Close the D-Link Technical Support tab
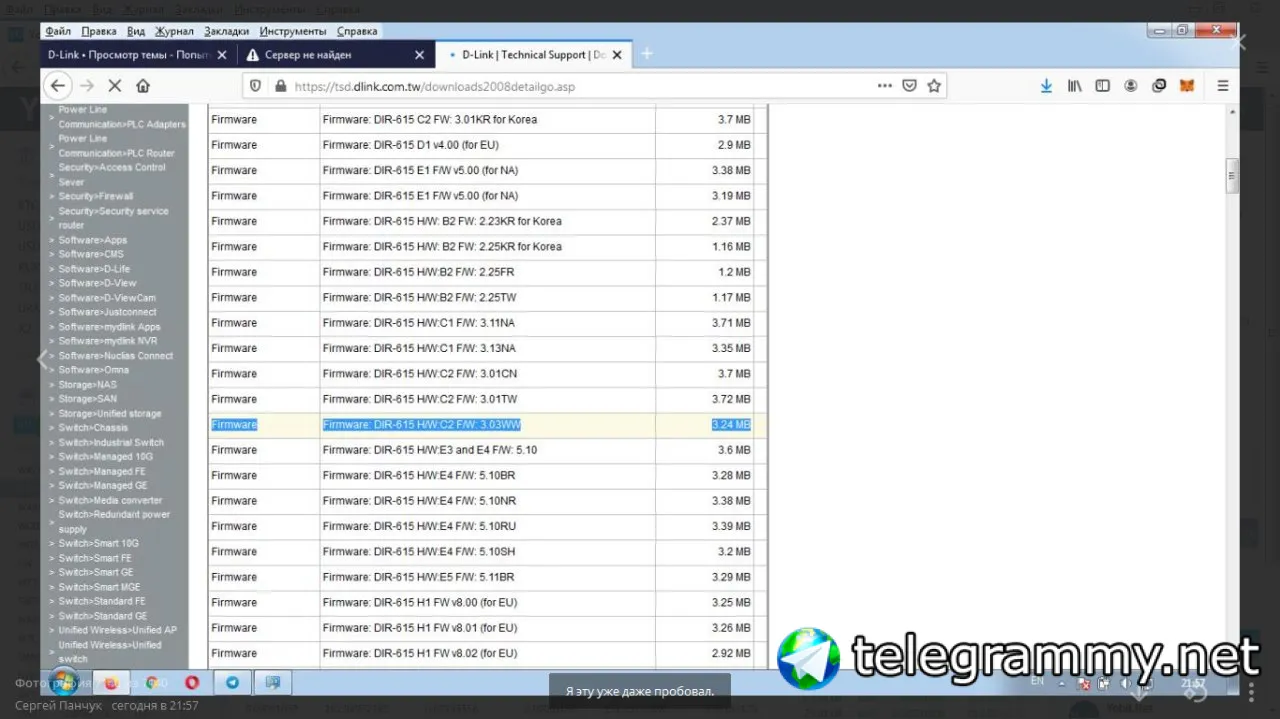This screenshot has width=1280, height=719. click(617, 55)
